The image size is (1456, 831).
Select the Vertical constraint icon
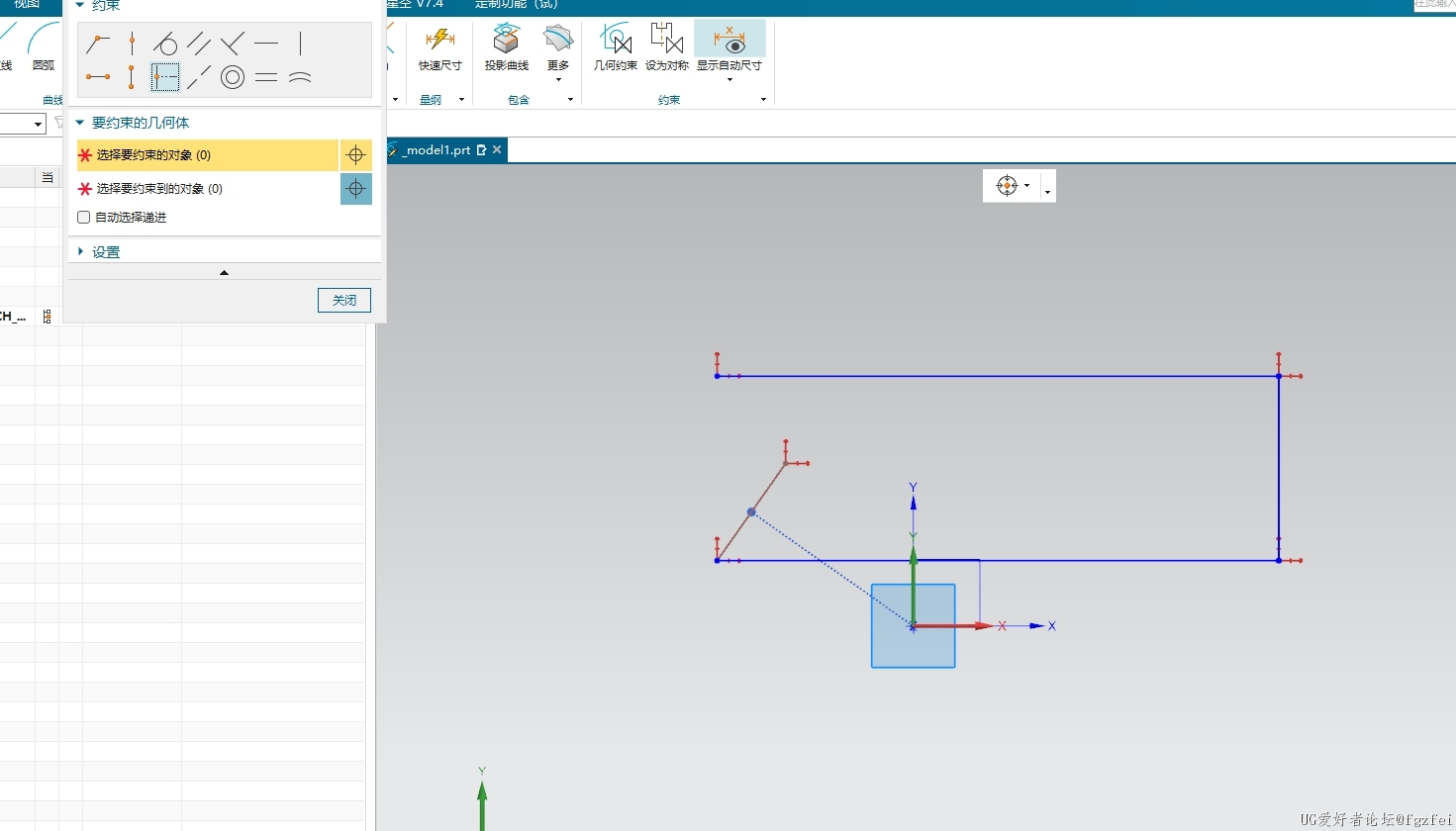point(300,44)
